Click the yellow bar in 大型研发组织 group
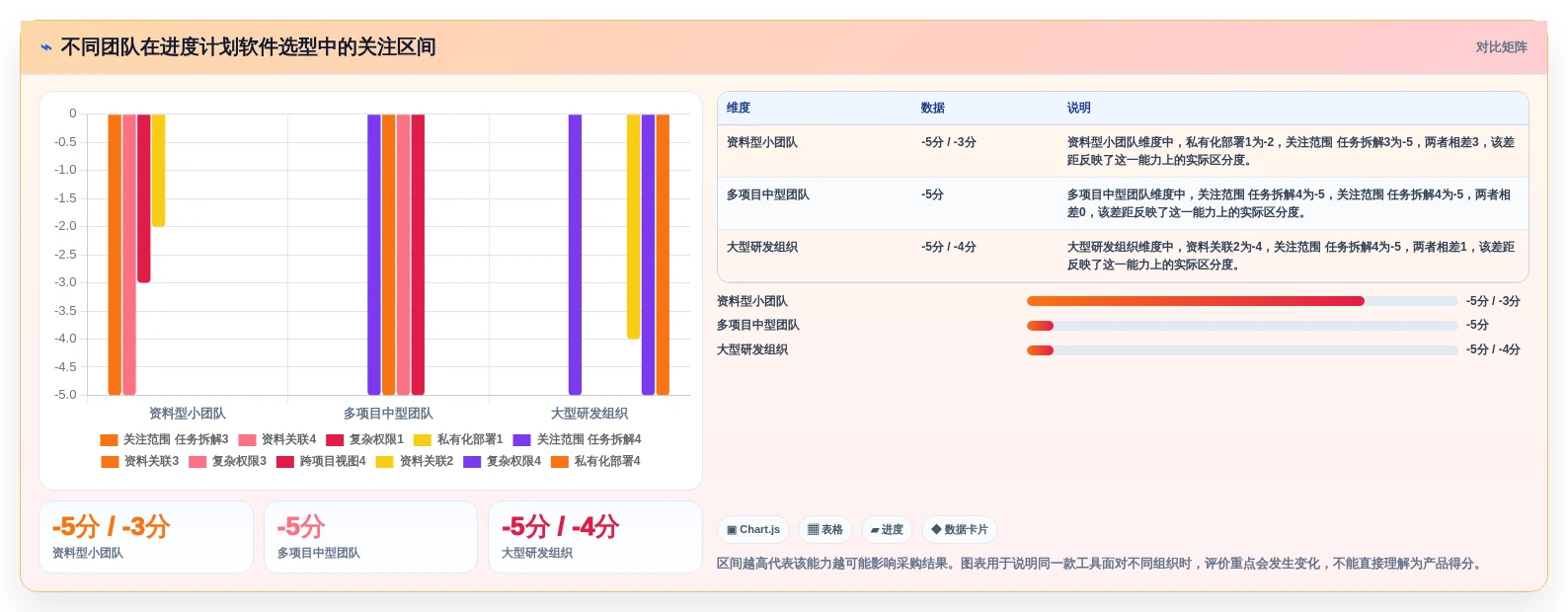The height and width of the screenshot is (612, 1568). [633, 227]
